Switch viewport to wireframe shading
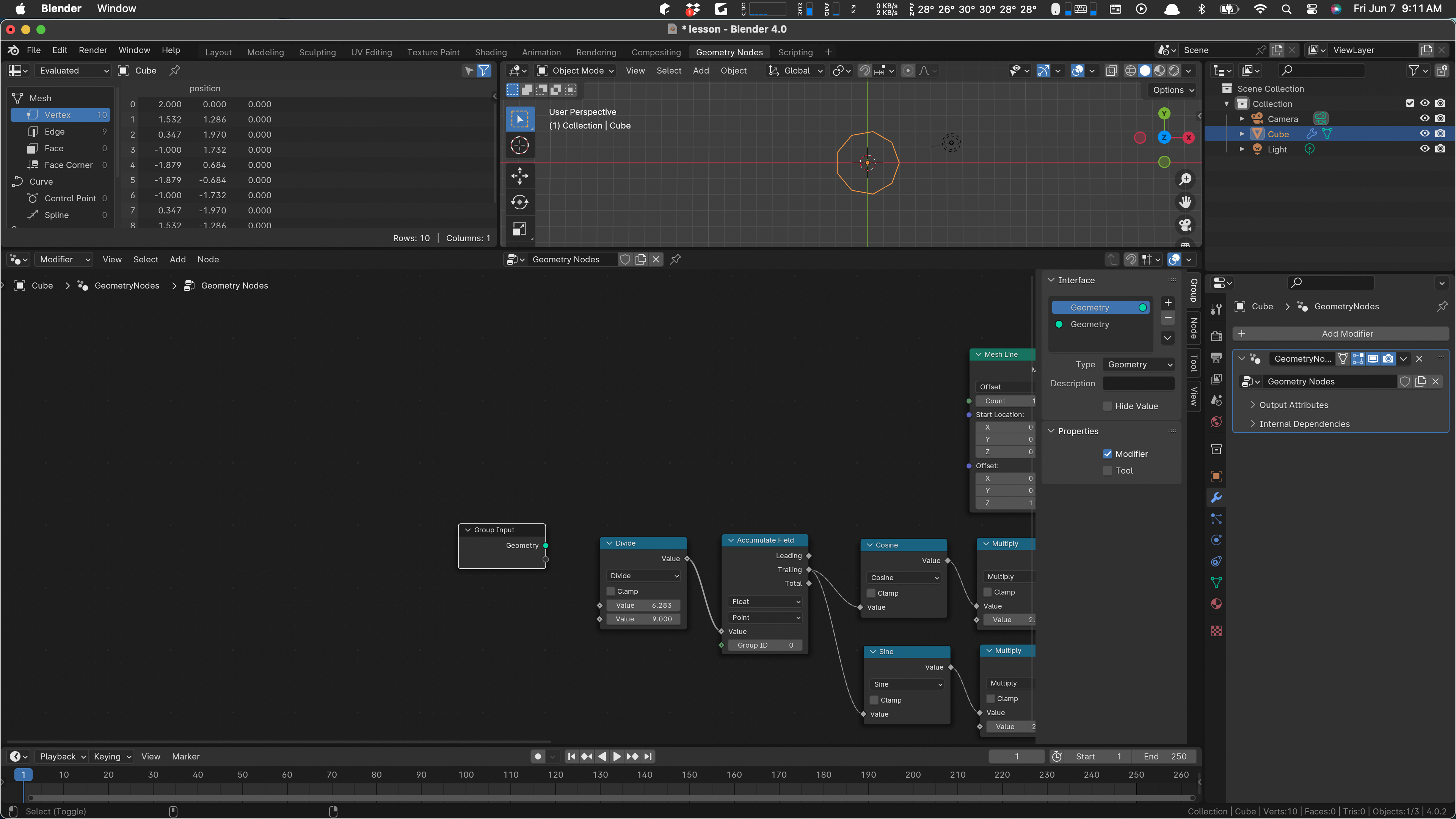Screen dimensions: 1456x819 pos(1130,71)
